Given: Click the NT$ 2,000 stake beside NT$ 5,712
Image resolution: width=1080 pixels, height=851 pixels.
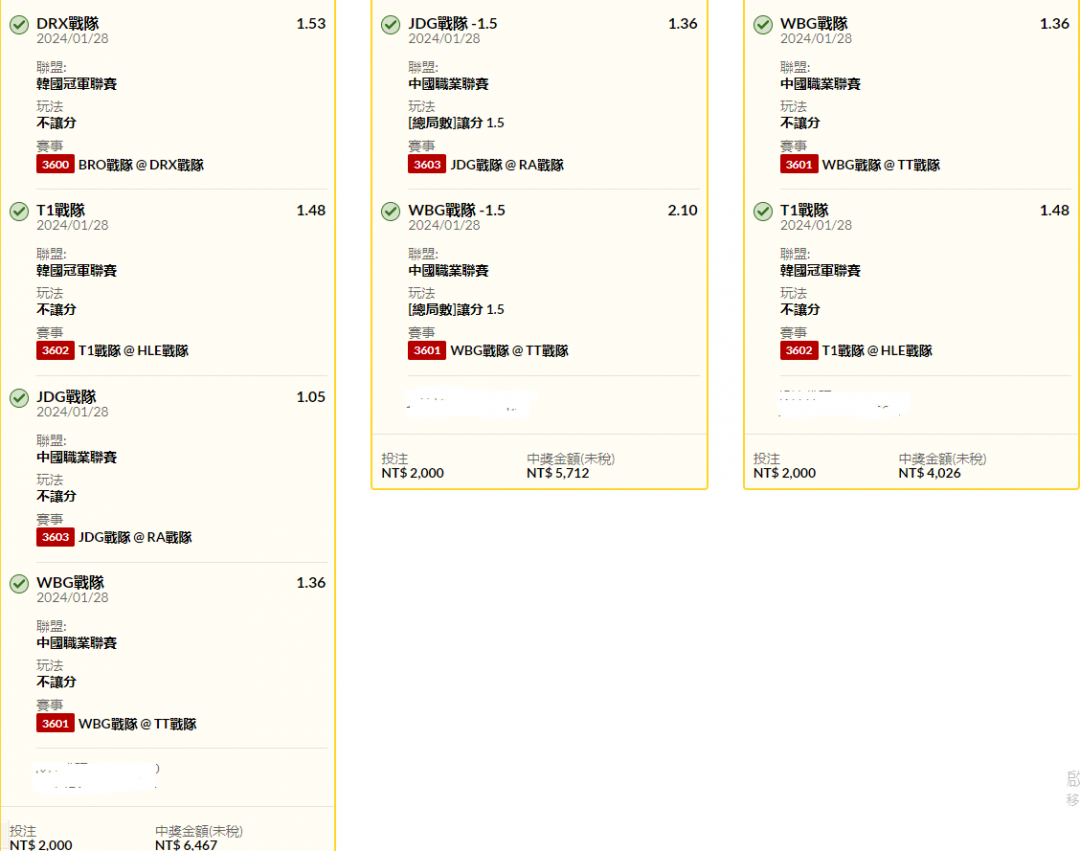Looking at the screenshot, I should 413,473.
